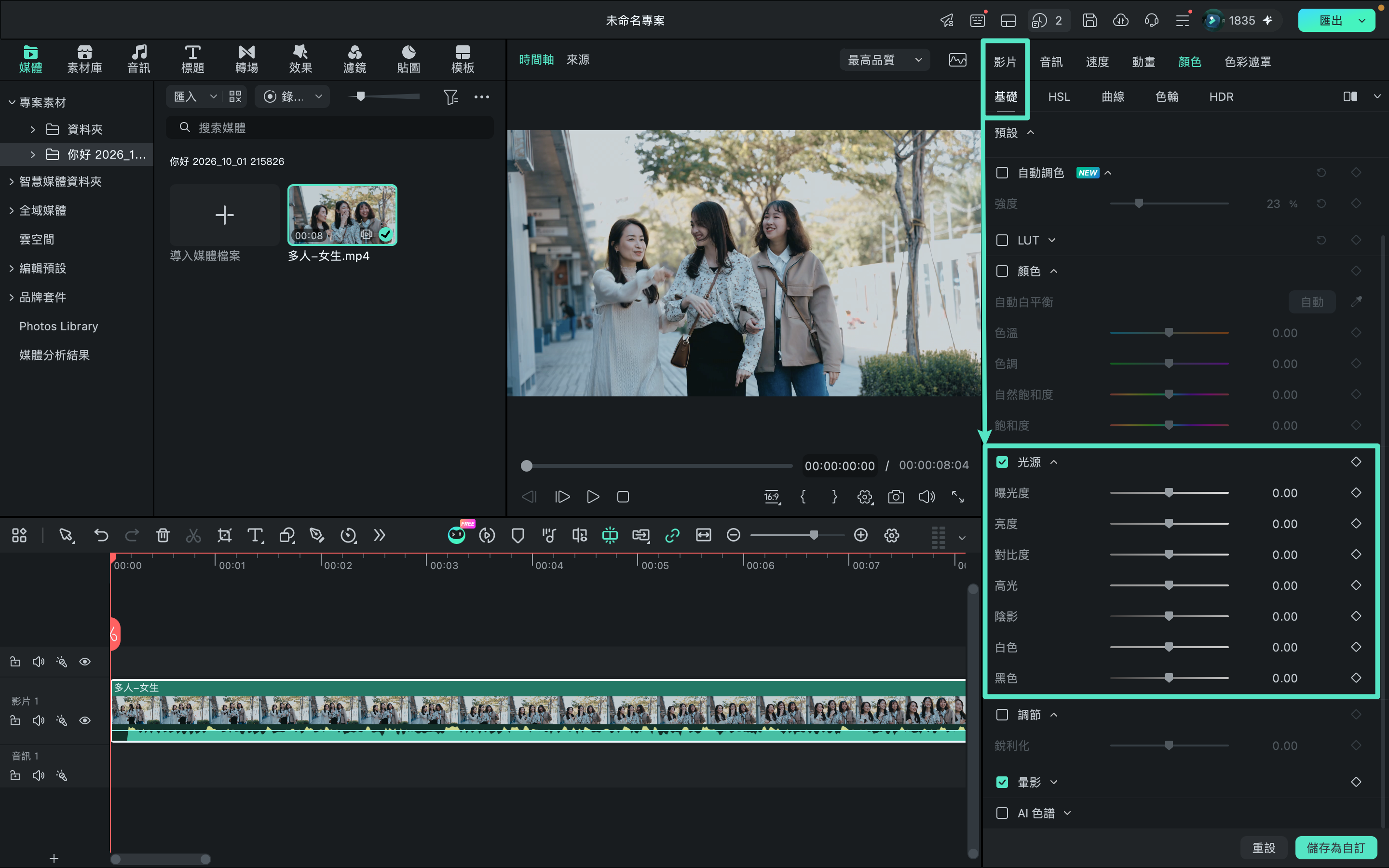Open the 轉場 transitions panel
The width and height of the screenshot is (1389, 868).
tap(246, 59)
